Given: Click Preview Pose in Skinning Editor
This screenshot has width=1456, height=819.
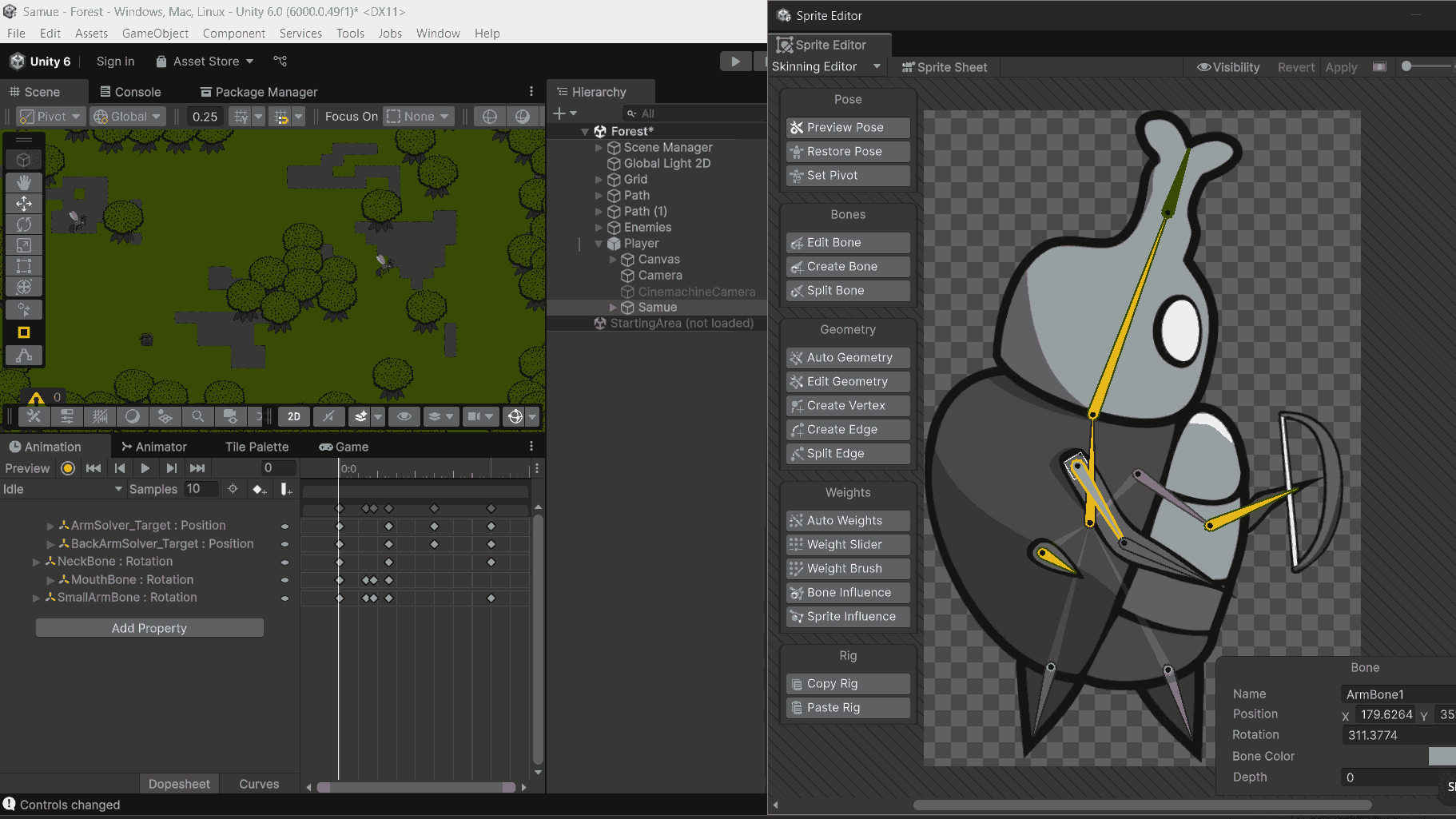Looking at the screenshot, I should (x=848, y=127).
